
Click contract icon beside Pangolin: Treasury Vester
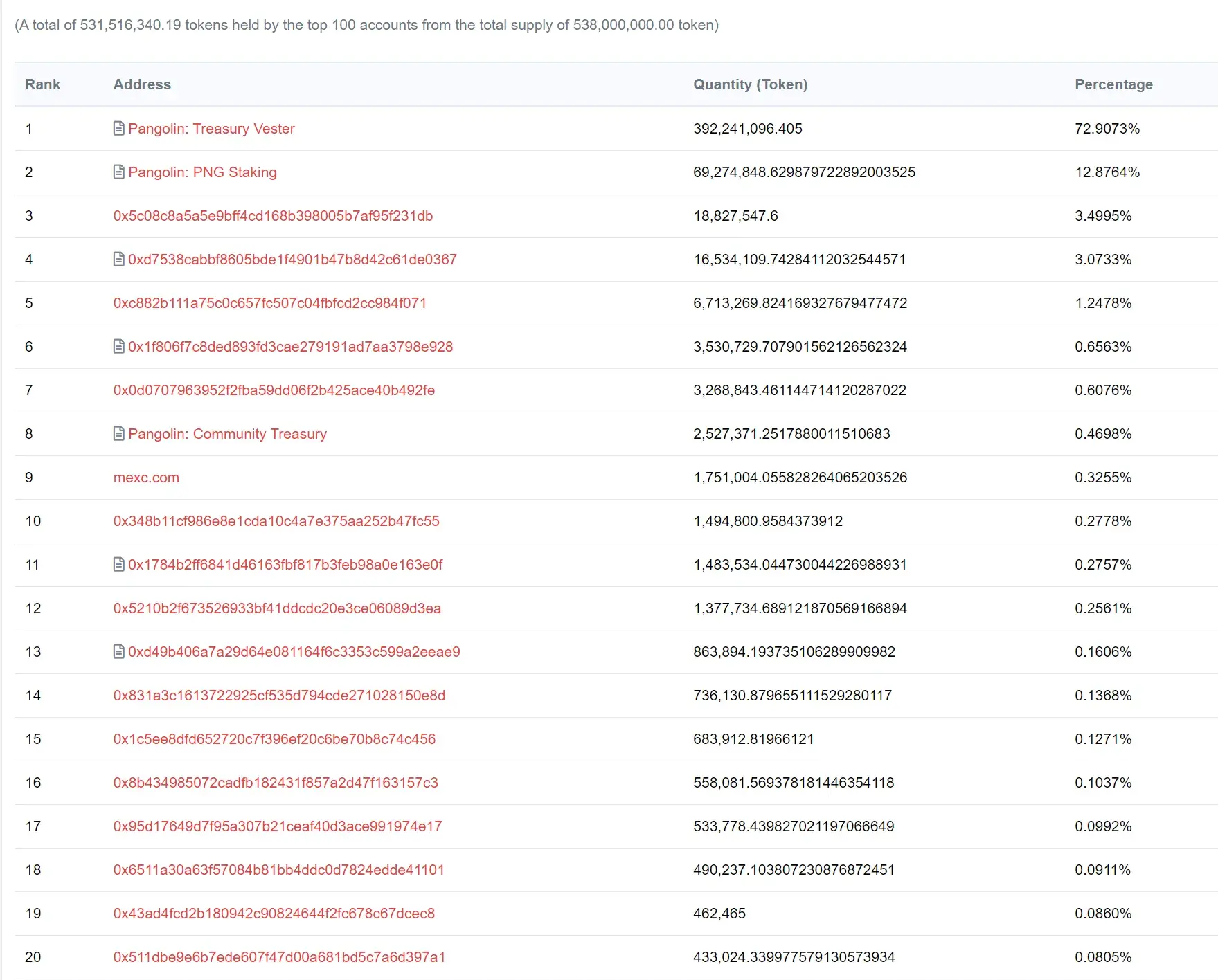[119, 129]
